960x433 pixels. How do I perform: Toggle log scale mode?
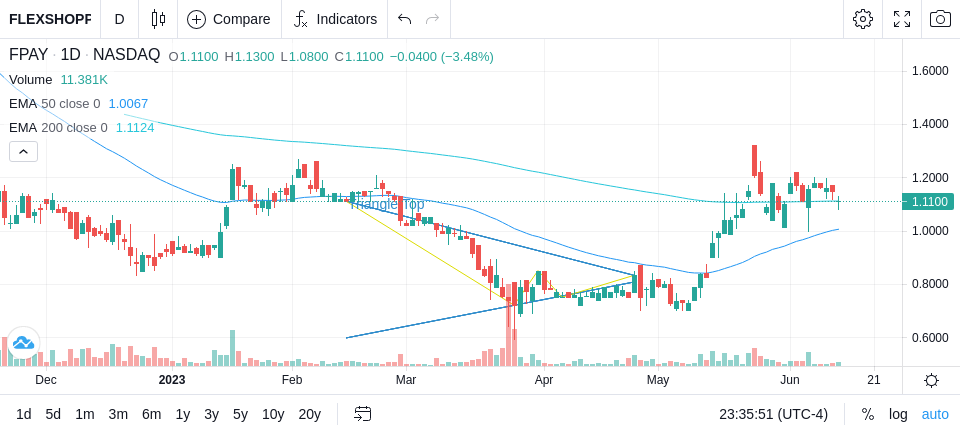898,415
